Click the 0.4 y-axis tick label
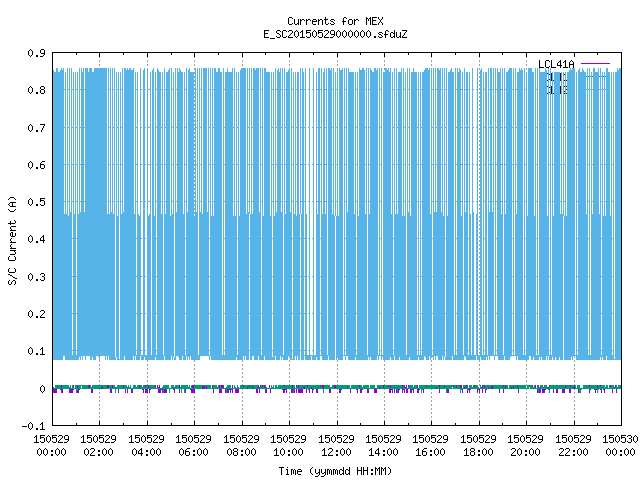 pos(36,239)
